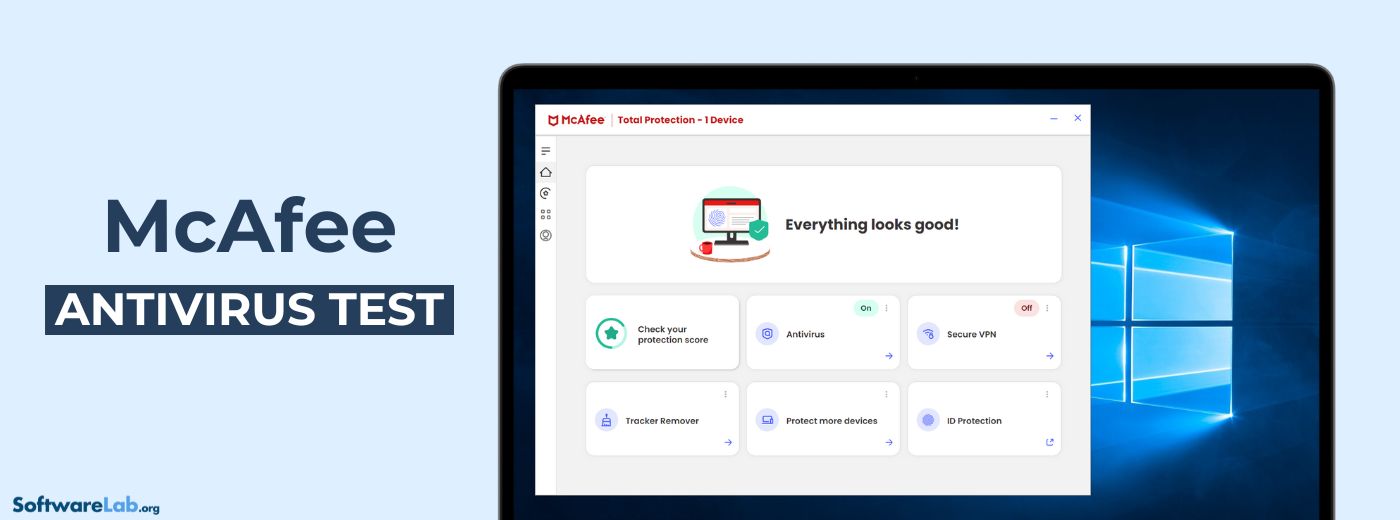Click the protection score star icon

[x=610, y=333]
